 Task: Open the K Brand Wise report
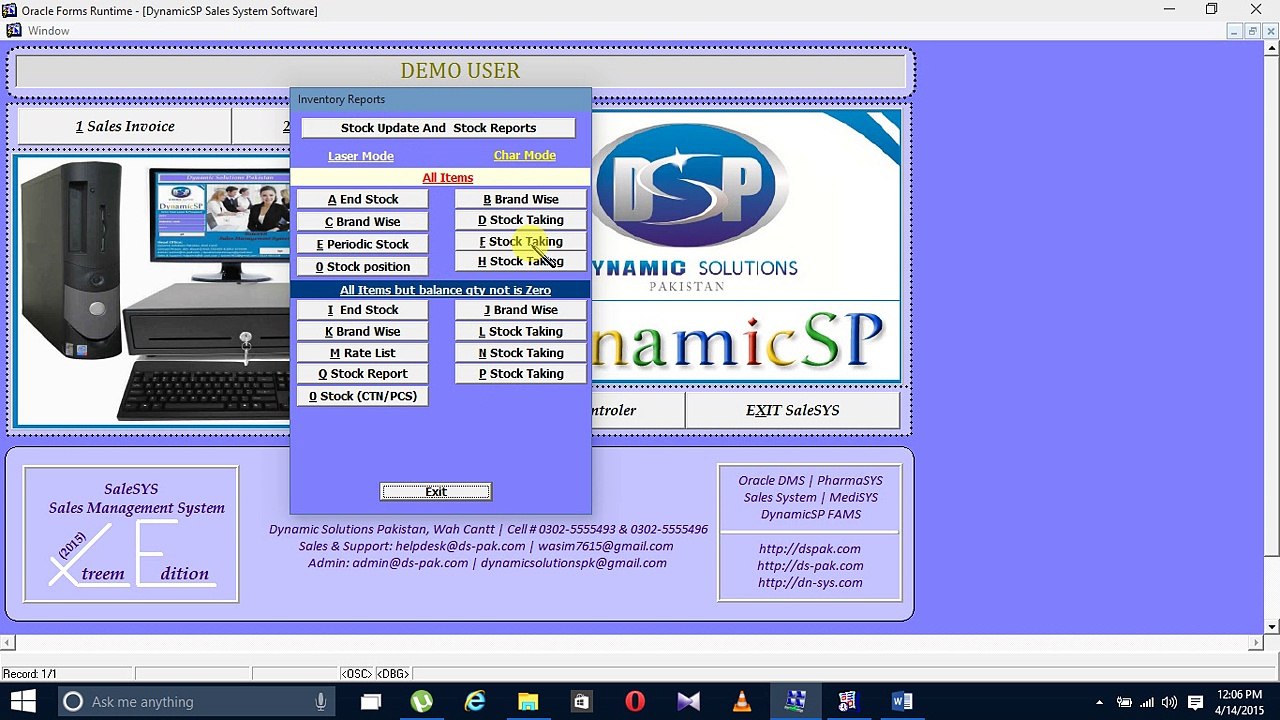(x=363, y=332)
